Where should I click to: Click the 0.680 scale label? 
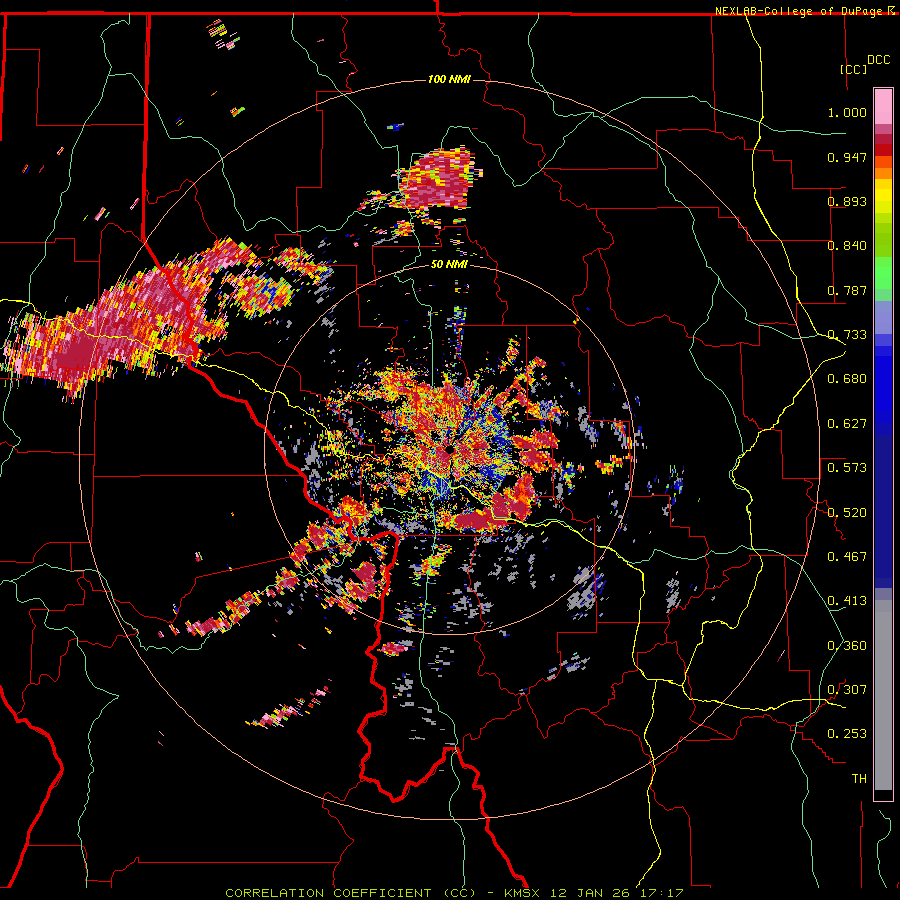point(847,379)
